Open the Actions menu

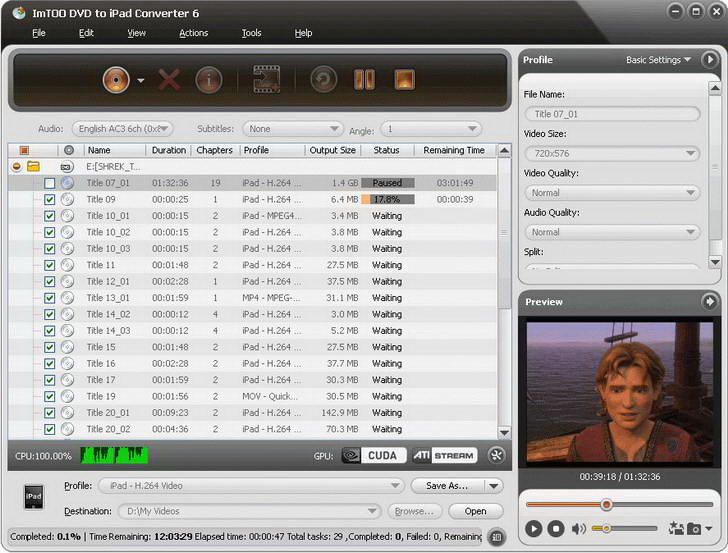pos(194,33)
